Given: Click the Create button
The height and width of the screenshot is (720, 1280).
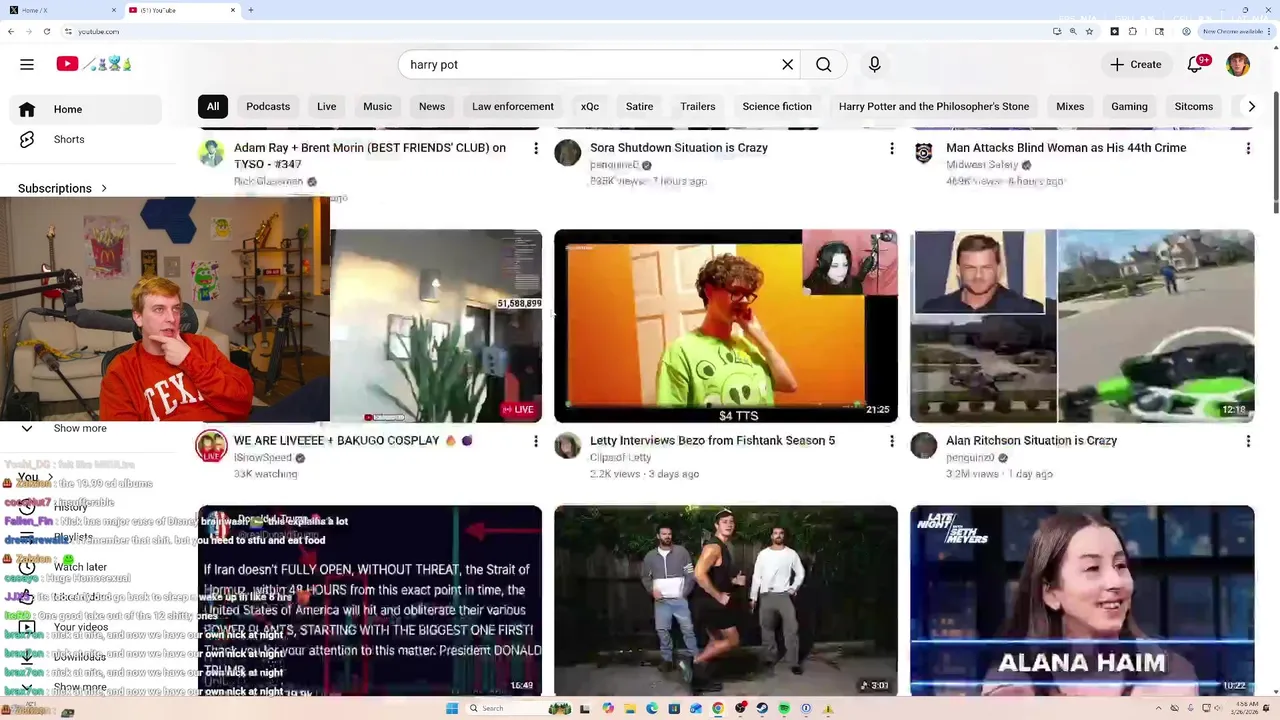Looking at the screenshot, I should point(1136,64).
